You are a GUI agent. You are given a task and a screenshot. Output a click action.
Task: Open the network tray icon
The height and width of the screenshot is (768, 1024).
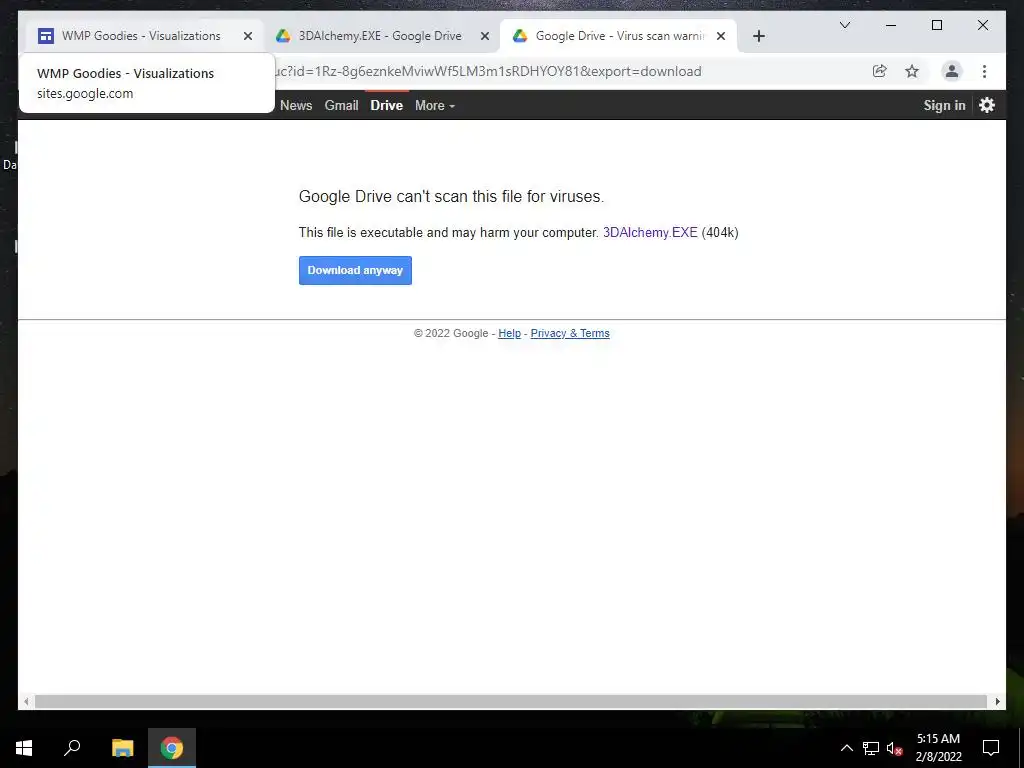tap(871, 748)
